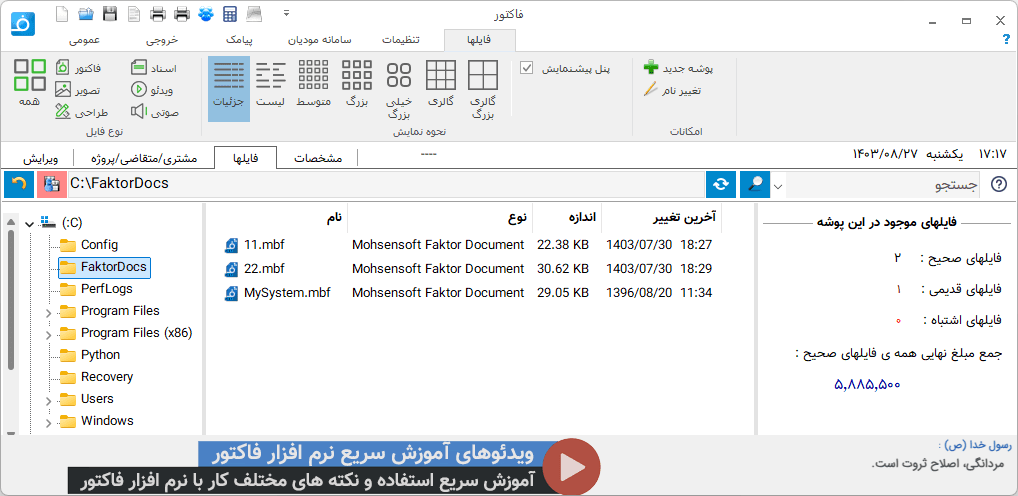The image size is (1018, 496).
Task: Open the سامانه مودیان ribbon tab
Action: [x=320, y=40]
